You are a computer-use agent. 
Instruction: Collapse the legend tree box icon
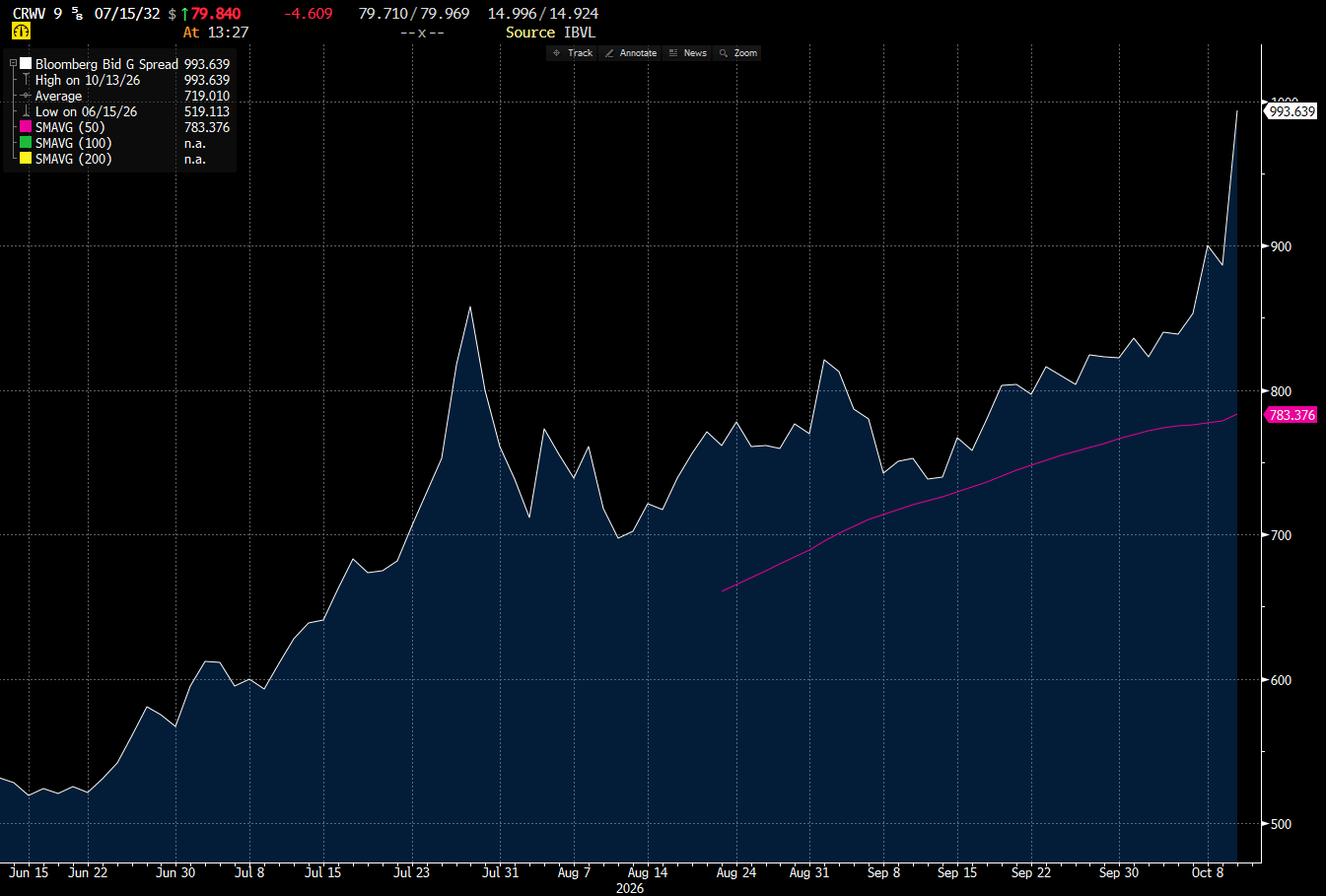[x=14, y=63]
